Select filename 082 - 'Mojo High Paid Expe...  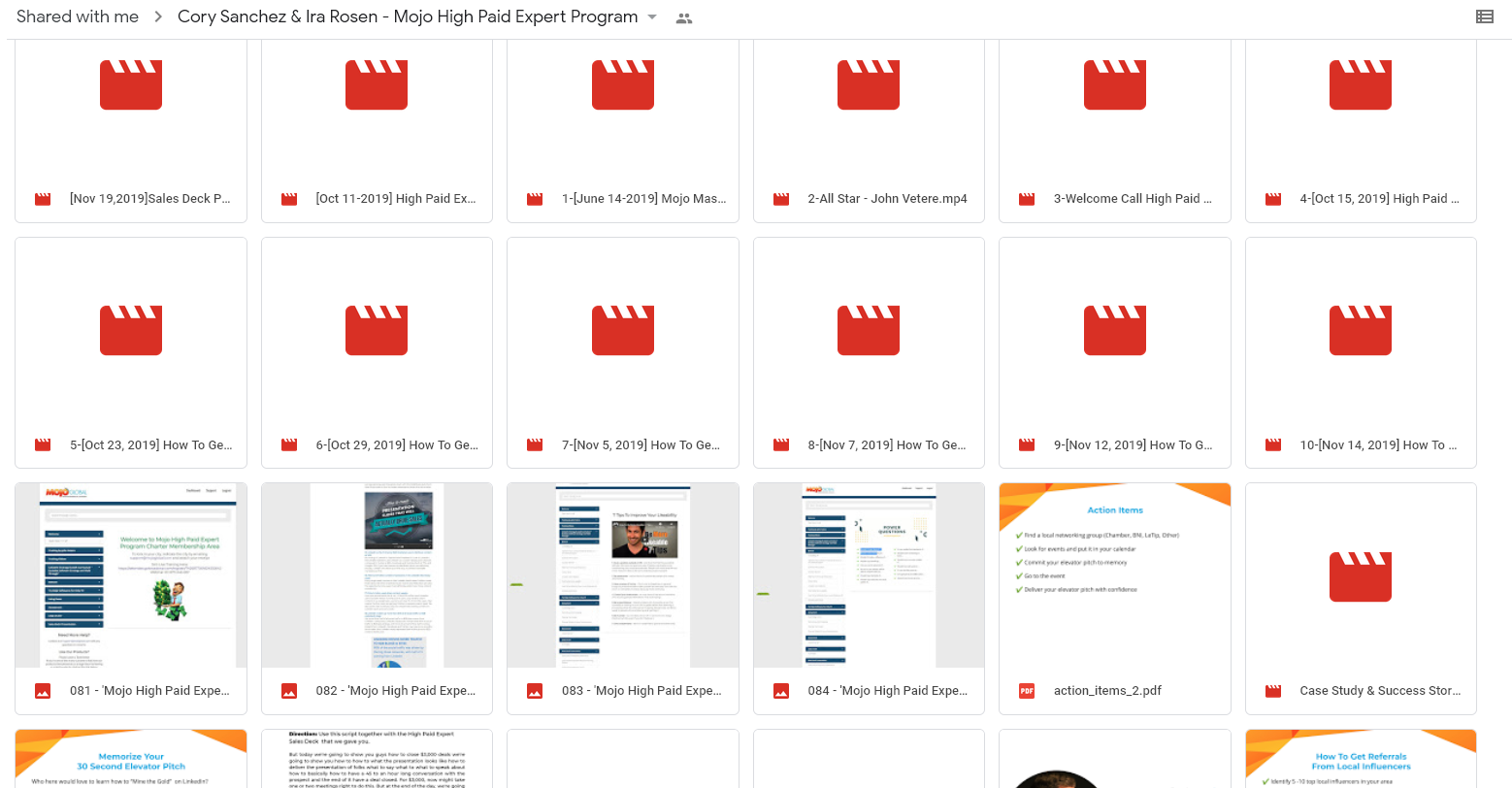396,690
